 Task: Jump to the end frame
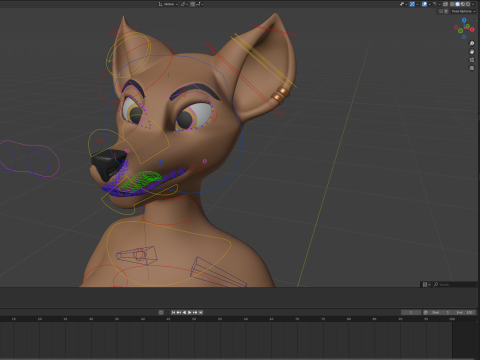[x=201, y=312]
